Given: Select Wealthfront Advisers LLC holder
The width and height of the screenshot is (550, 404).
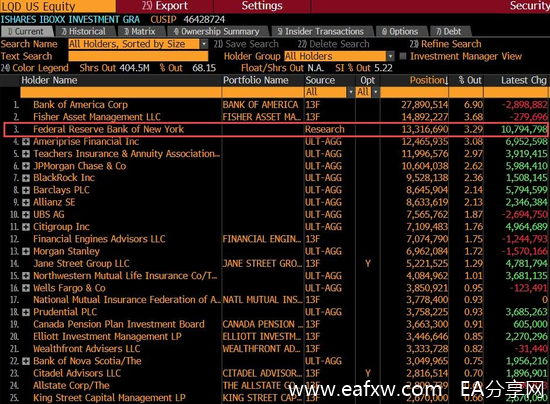Looking at the screenshot, I should pos(87,349).
